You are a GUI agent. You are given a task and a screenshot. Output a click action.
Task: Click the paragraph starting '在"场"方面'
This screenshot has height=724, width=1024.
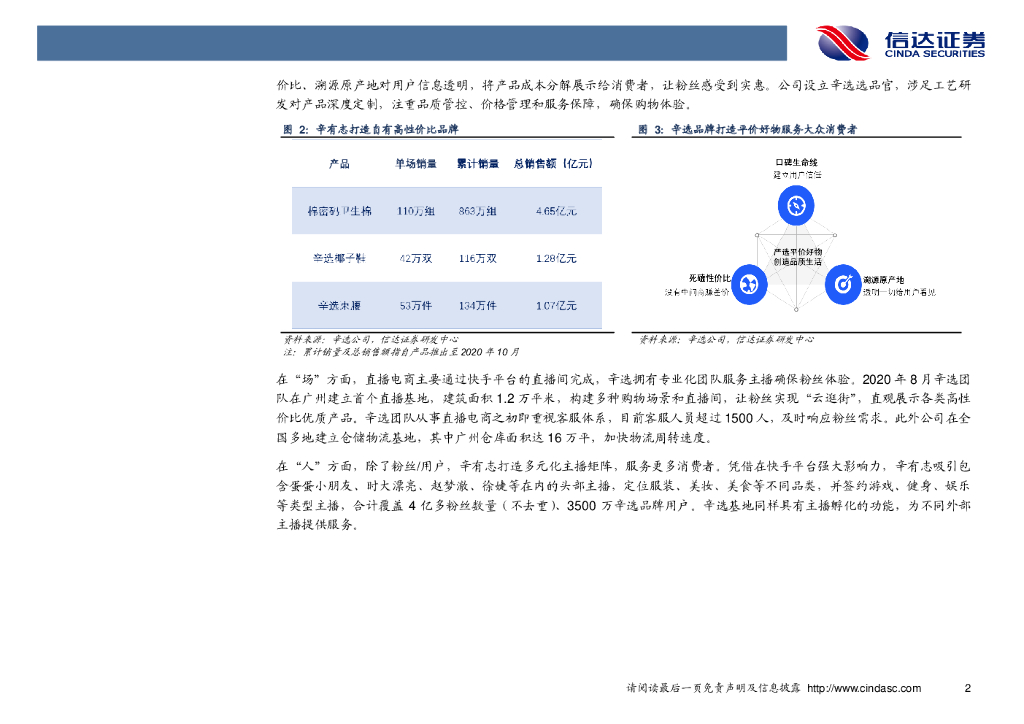623,408
